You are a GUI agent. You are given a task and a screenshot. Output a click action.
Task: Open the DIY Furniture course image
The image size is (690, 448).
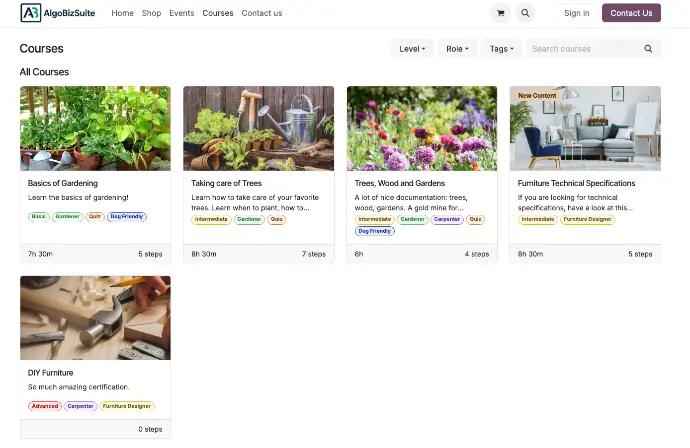click(x=95, y=318)
